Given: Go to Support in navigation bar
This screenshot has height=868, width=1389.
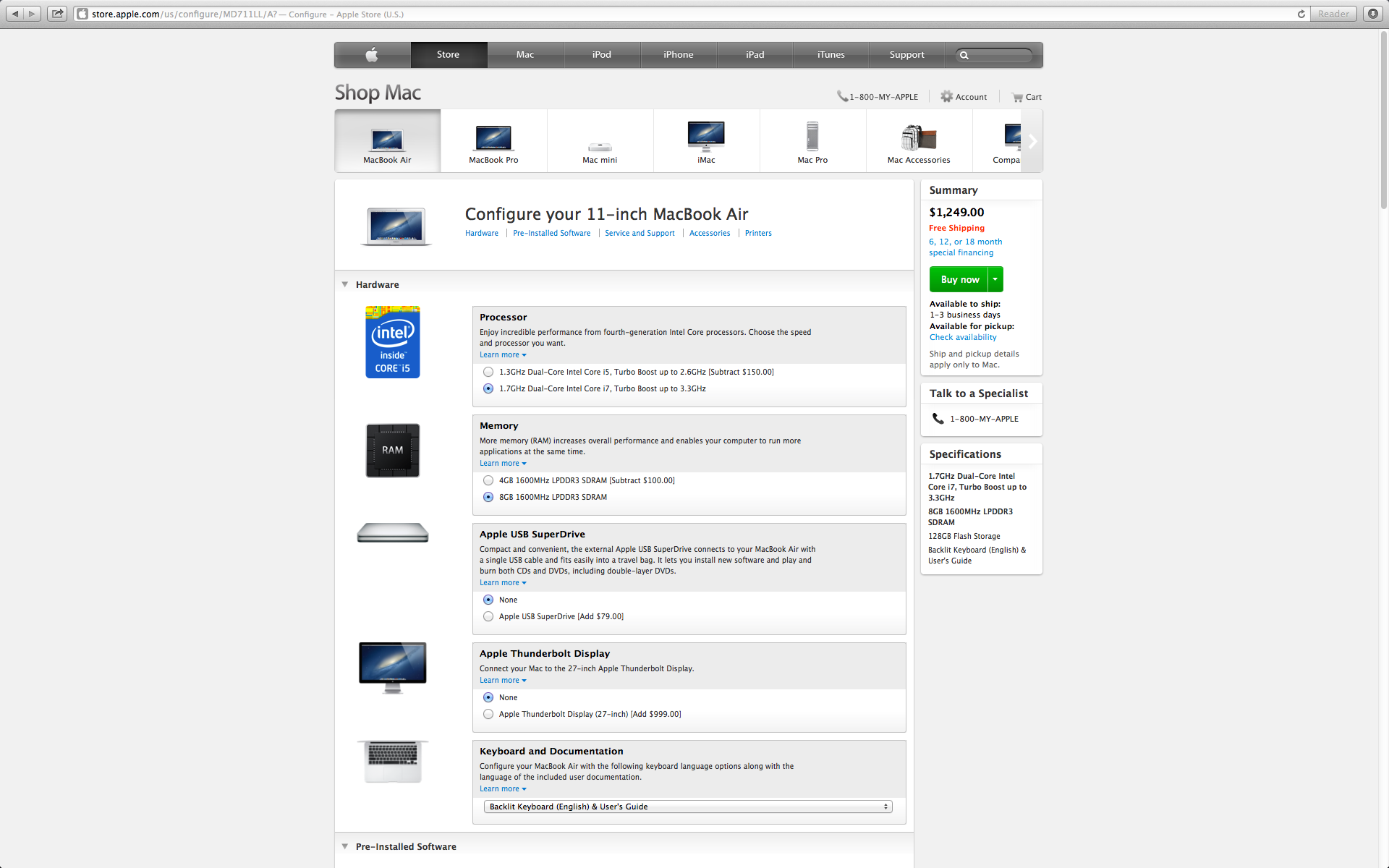Looking at the screenshot, I should click(906, 55).
